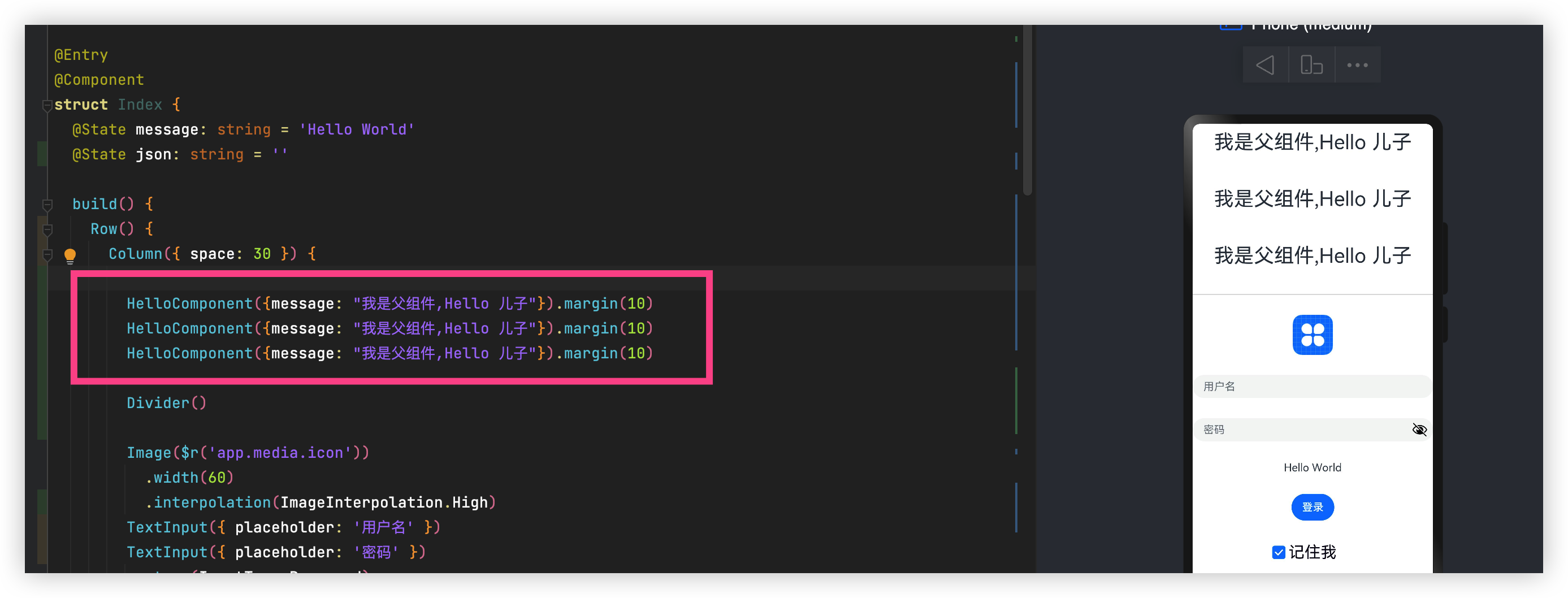Collapse the struct Index code block
1568x598 pixels.
[47, 105]
